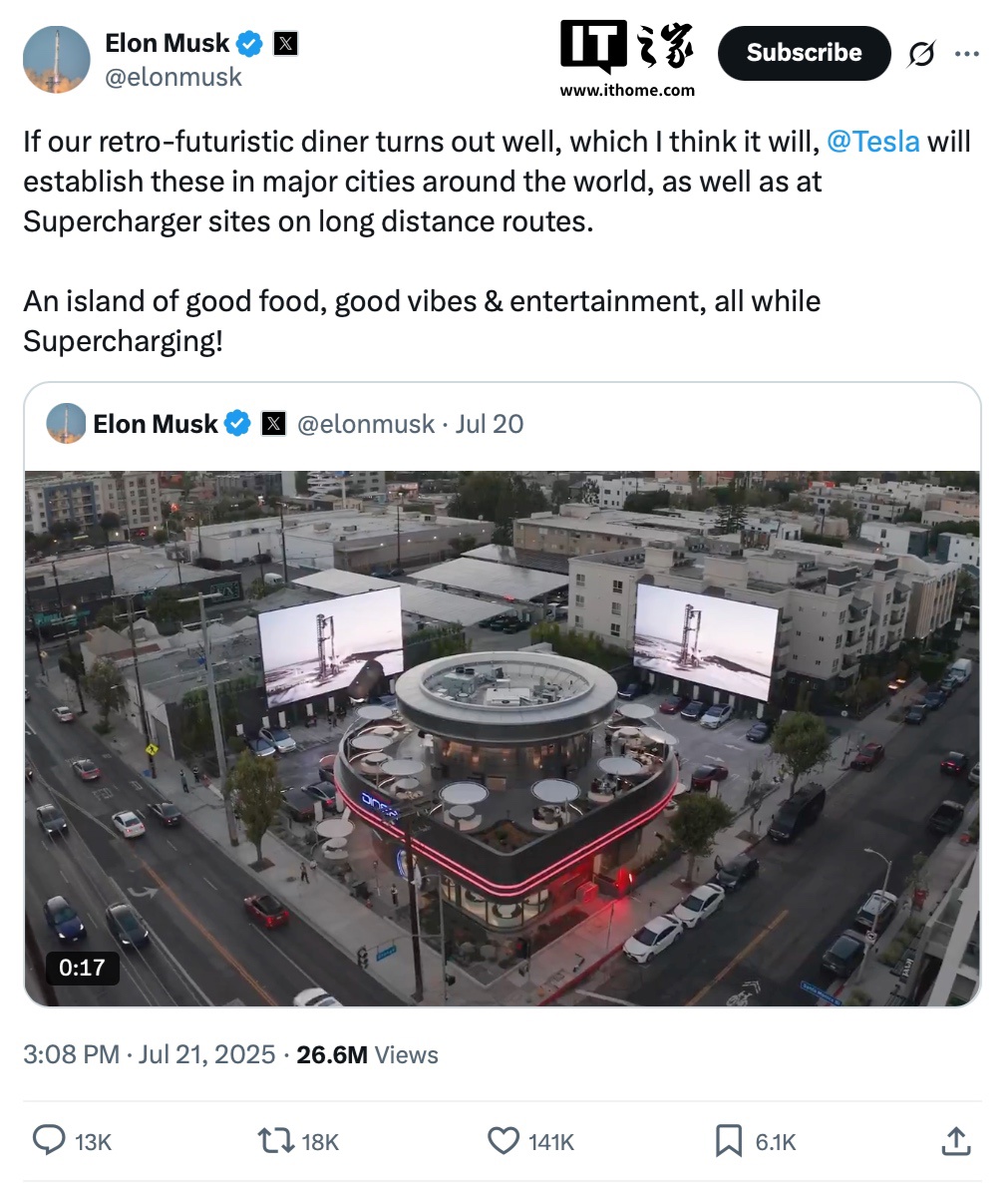The image size is (1008, 1183).
Task: Click the @elonmusk handle under the header name
Action: [173, 77]
